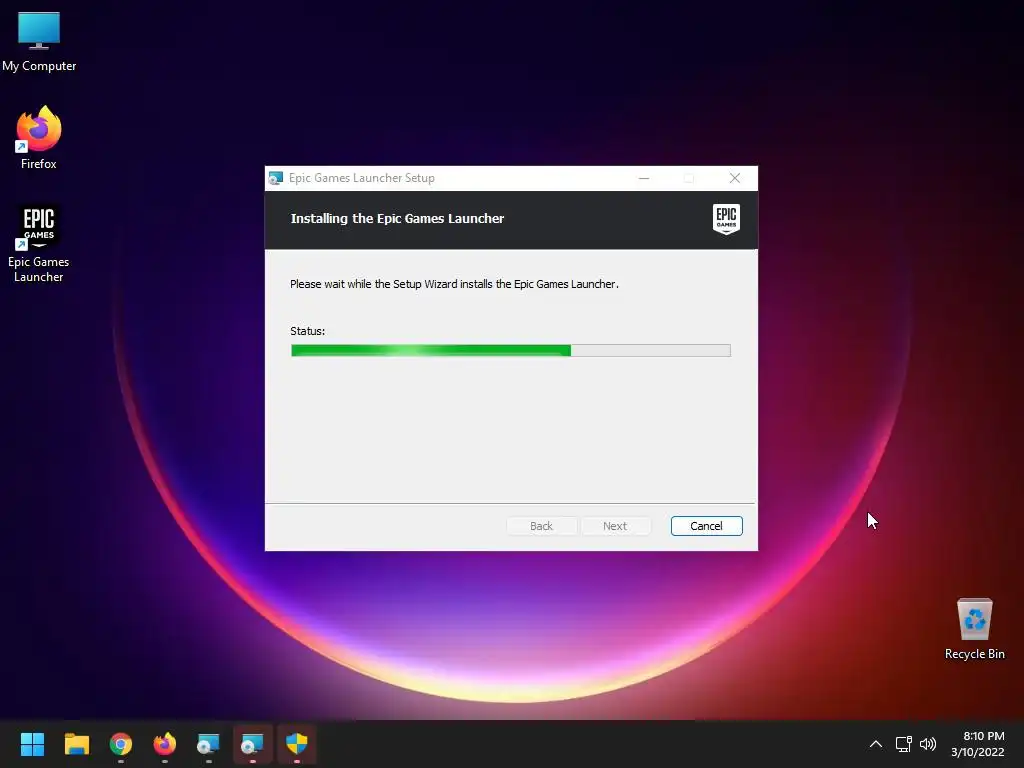Click the 'Installing the Epic Games Launcher' heading

397,219
